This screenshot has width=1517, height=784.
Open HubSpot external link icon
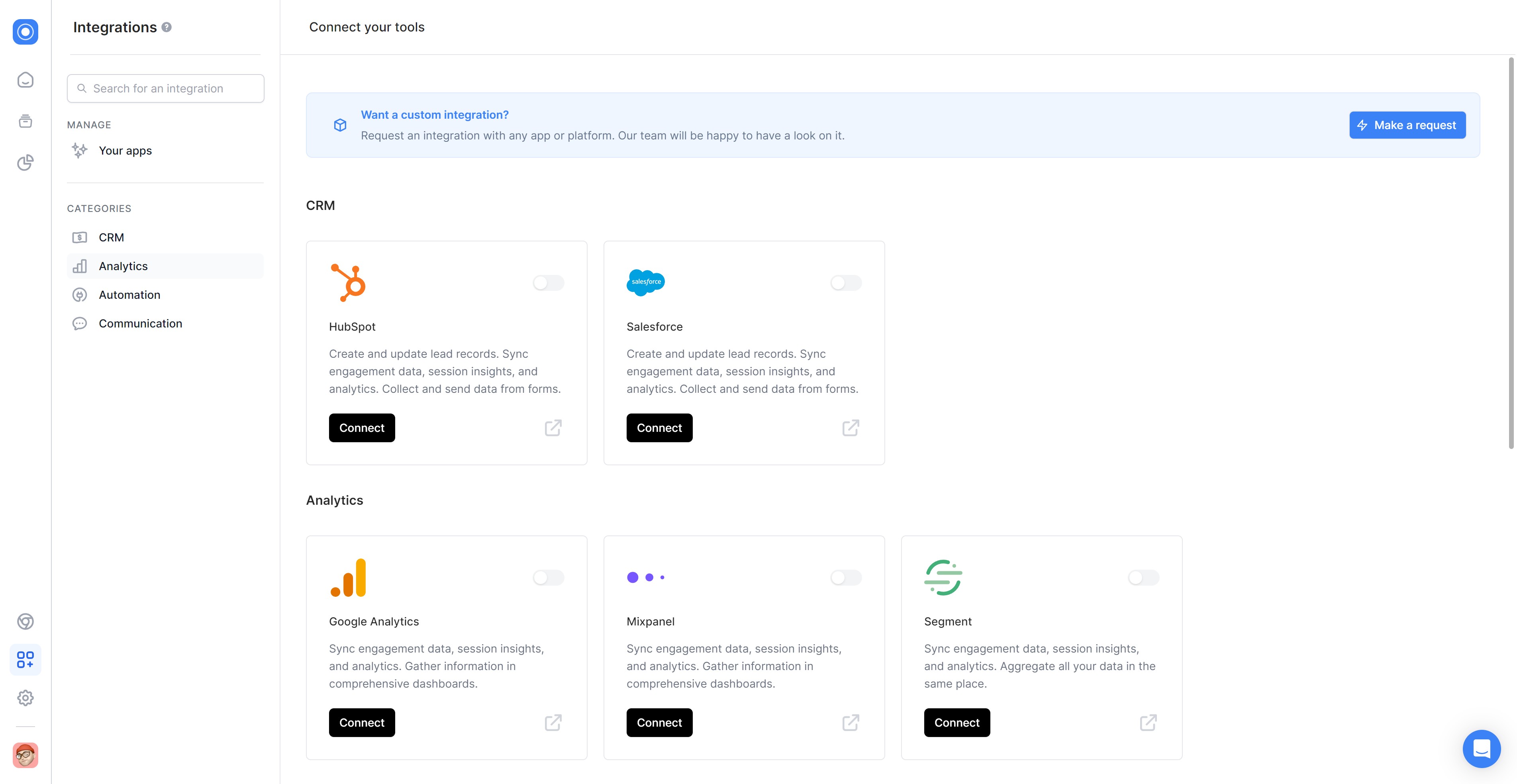(553, 427)
